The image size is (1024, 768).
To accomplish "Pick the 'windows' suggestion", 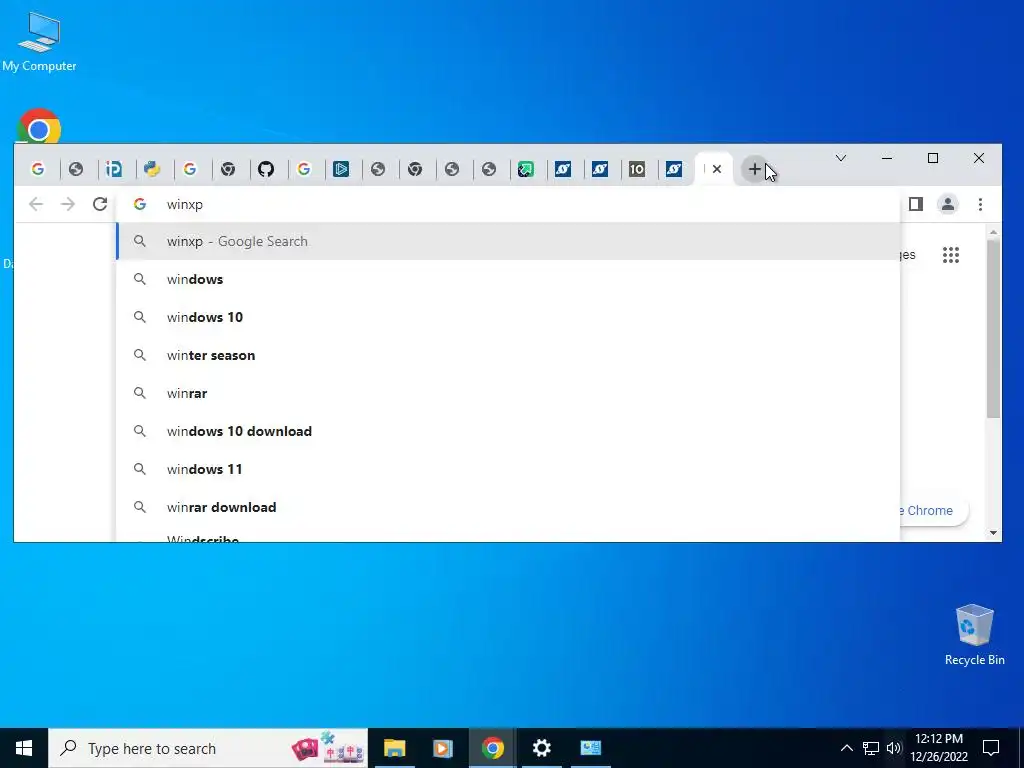I will pos(508,279).
